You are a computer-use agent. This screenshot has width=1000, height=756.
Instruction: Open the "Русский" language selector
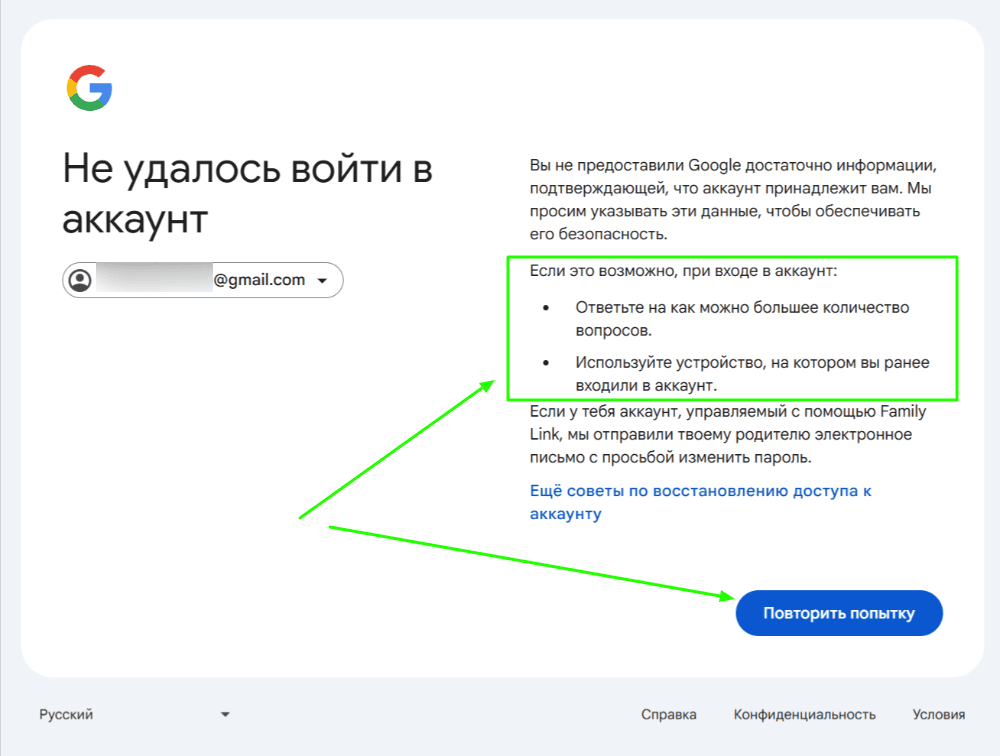(x=66, y=714)
